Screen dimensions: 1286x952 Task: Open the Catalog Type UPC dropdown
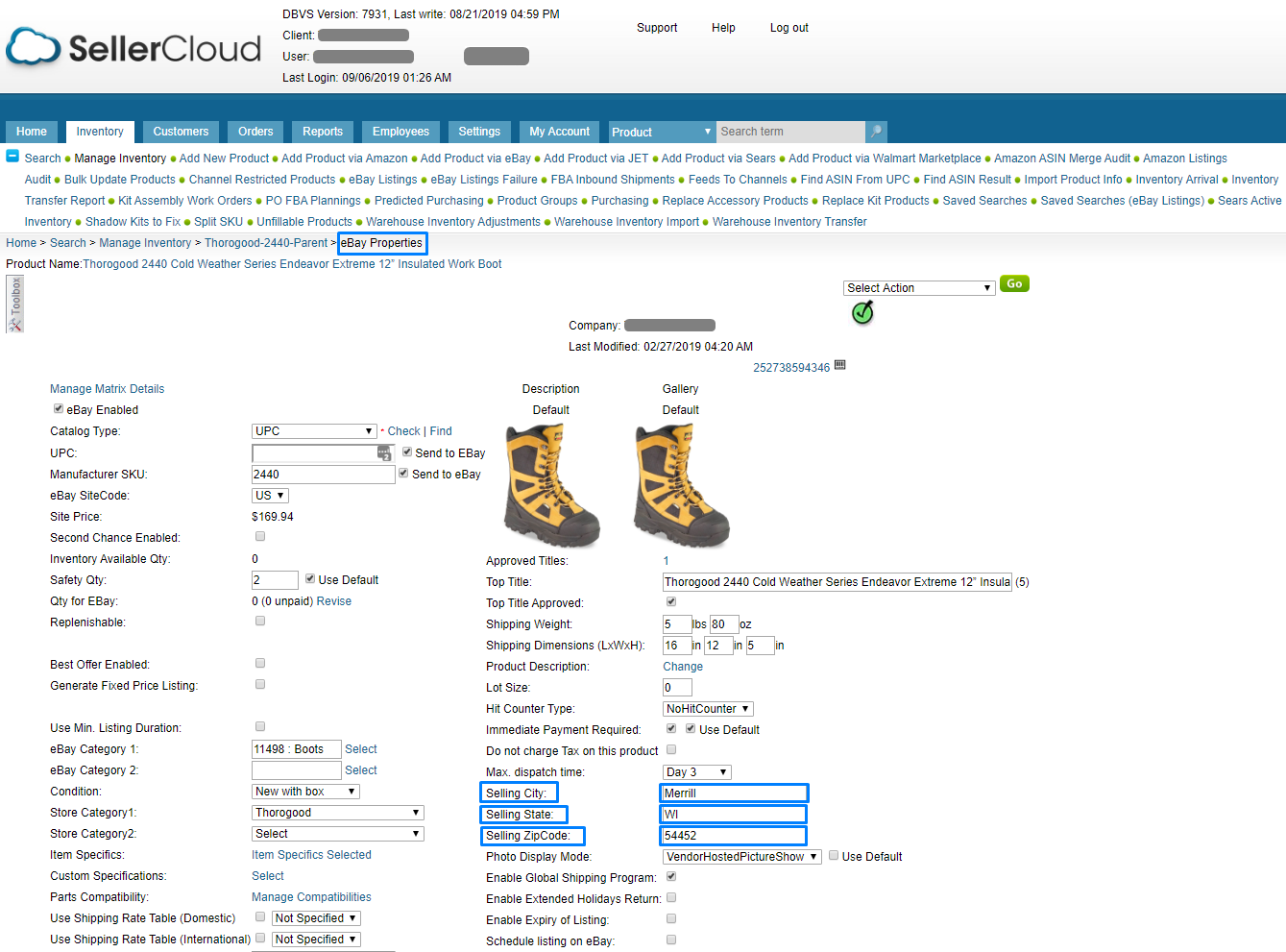314,431
